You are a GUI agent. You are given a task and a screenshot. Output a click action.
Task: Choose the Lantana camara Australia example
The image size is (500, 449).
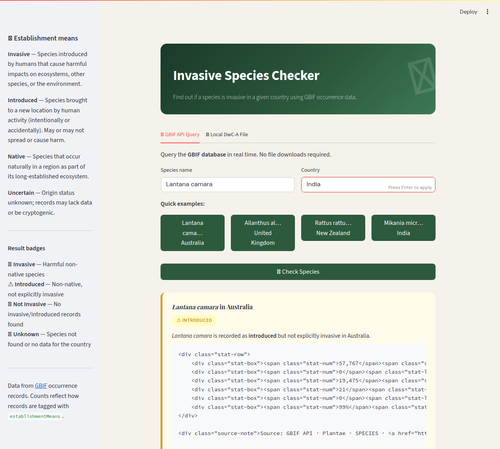point(192,233)
